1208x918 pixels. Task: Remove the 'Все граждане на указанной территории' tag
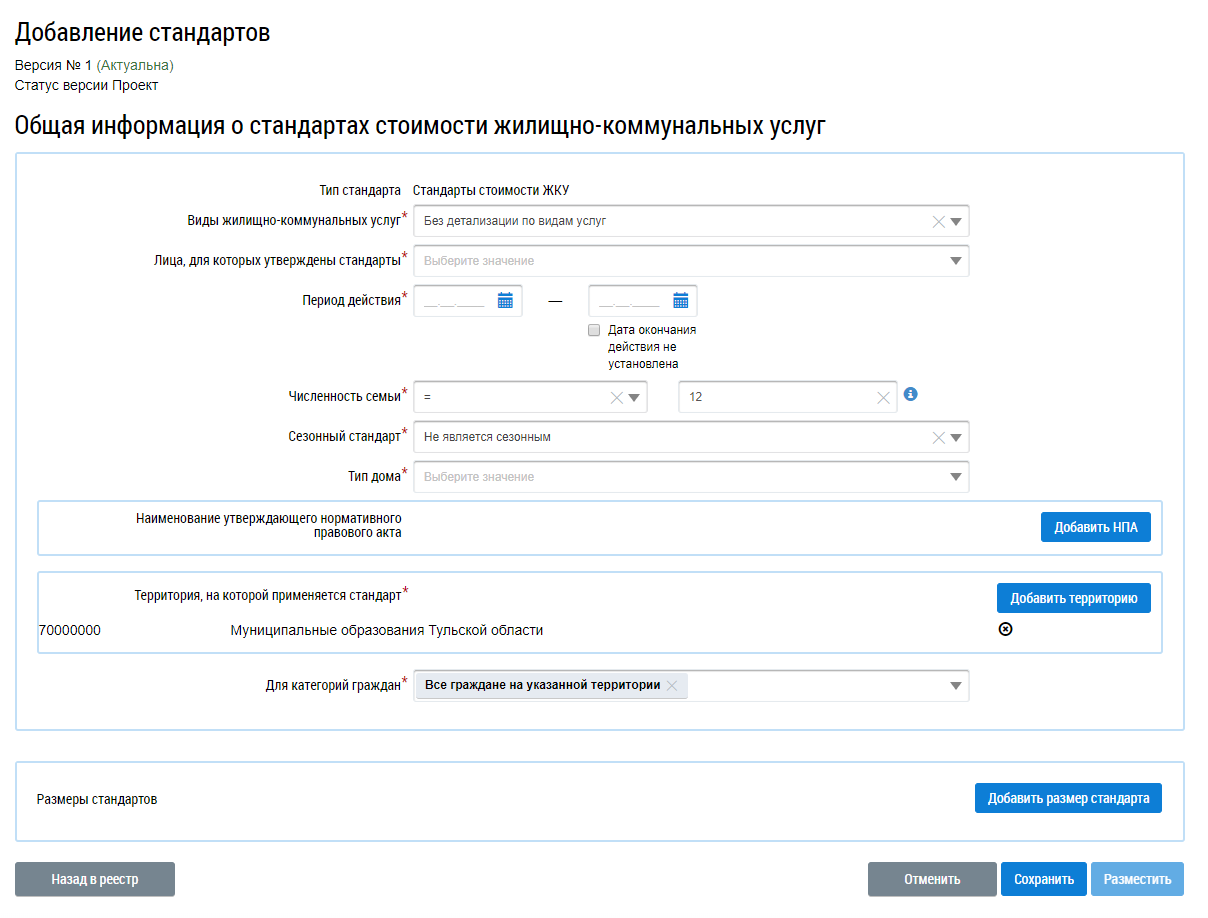coord(672,686)
